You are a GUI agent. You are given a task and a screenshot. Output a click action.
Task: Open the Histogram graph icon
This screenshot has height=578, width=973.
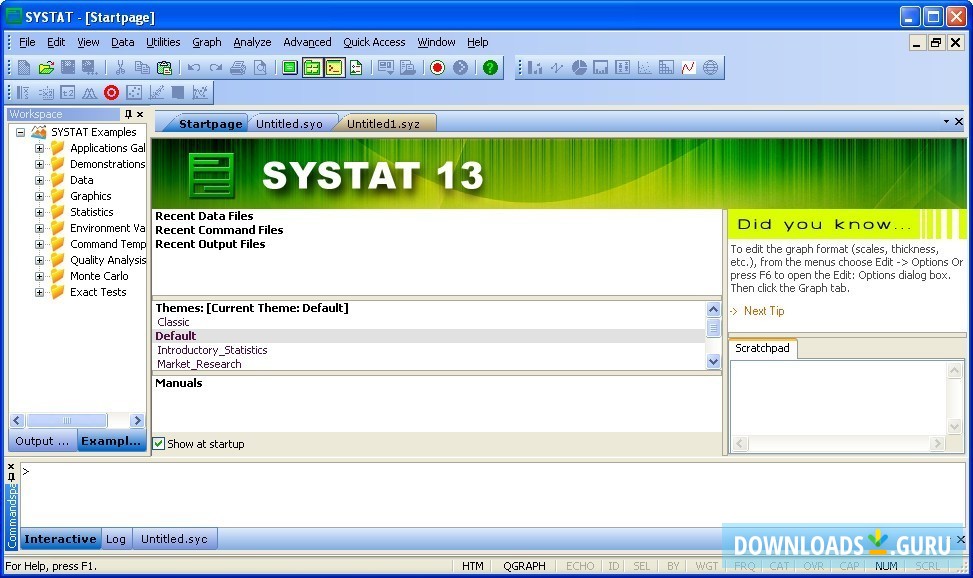pos(601,68)
